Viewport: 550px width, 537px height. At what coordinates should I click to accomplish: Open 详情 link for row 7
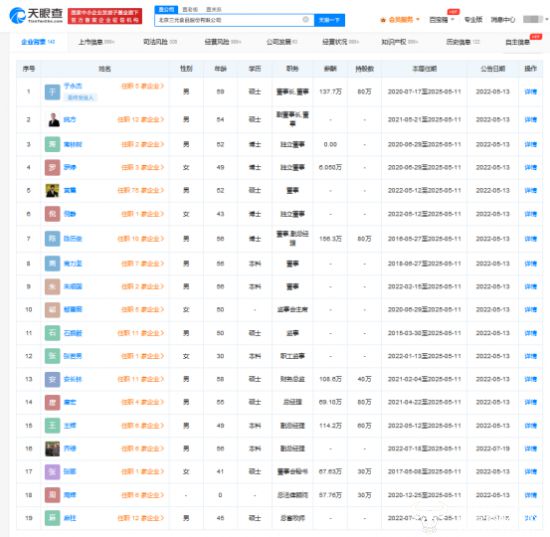(x=530, y=239)
